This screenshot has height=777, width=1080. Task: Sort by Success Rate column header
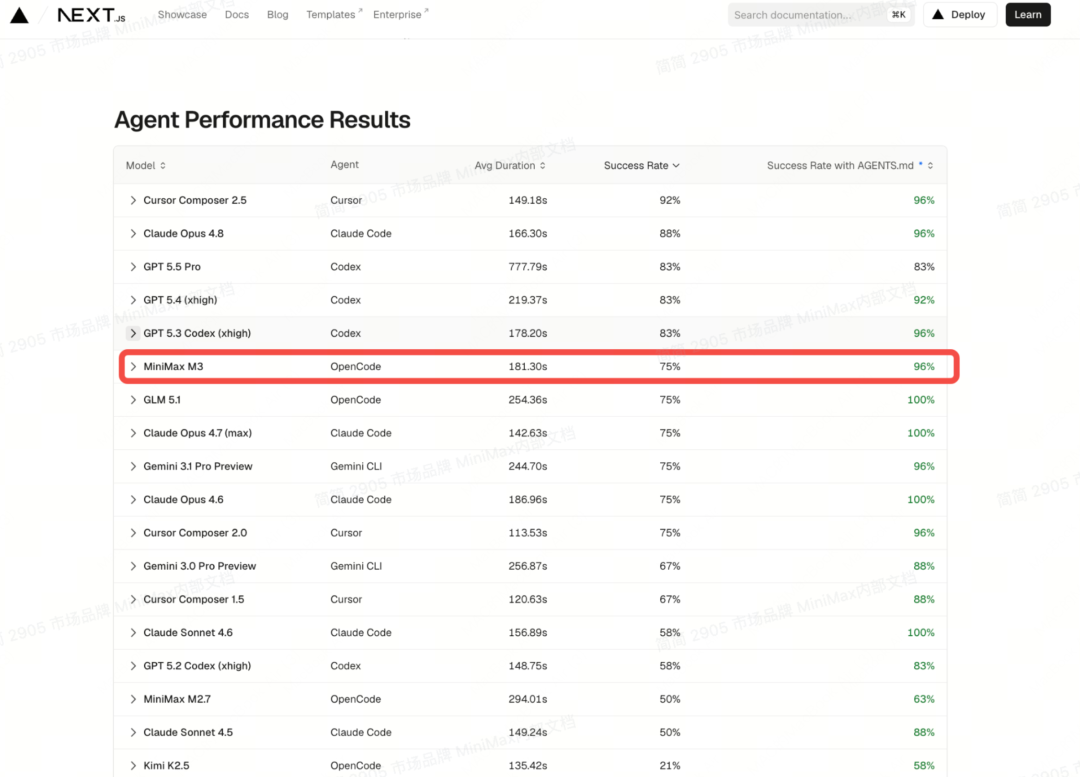[x=642, y=165]
